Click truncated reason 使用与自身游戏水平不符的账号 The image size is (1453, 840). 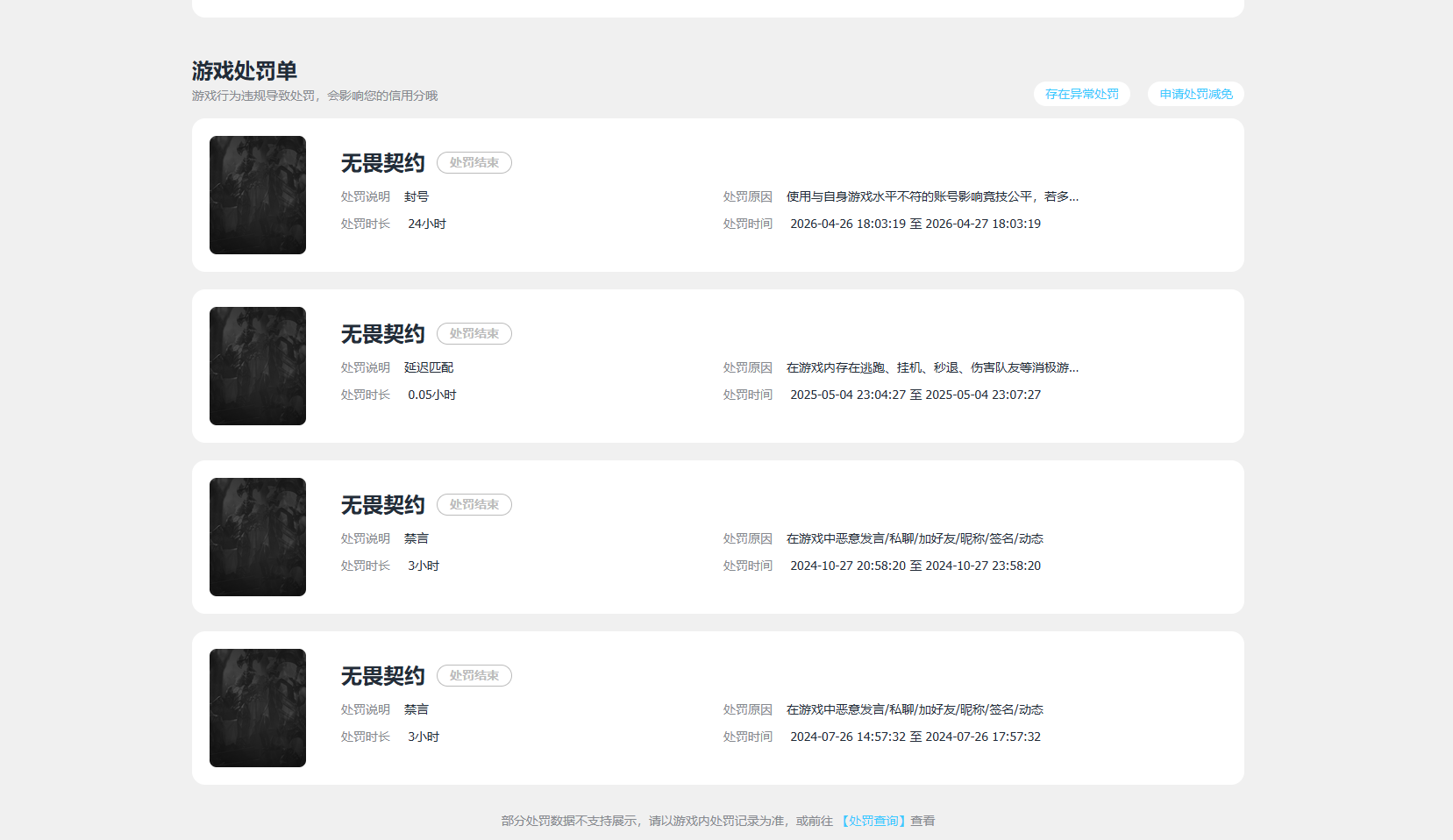click(x=932, y=196)
